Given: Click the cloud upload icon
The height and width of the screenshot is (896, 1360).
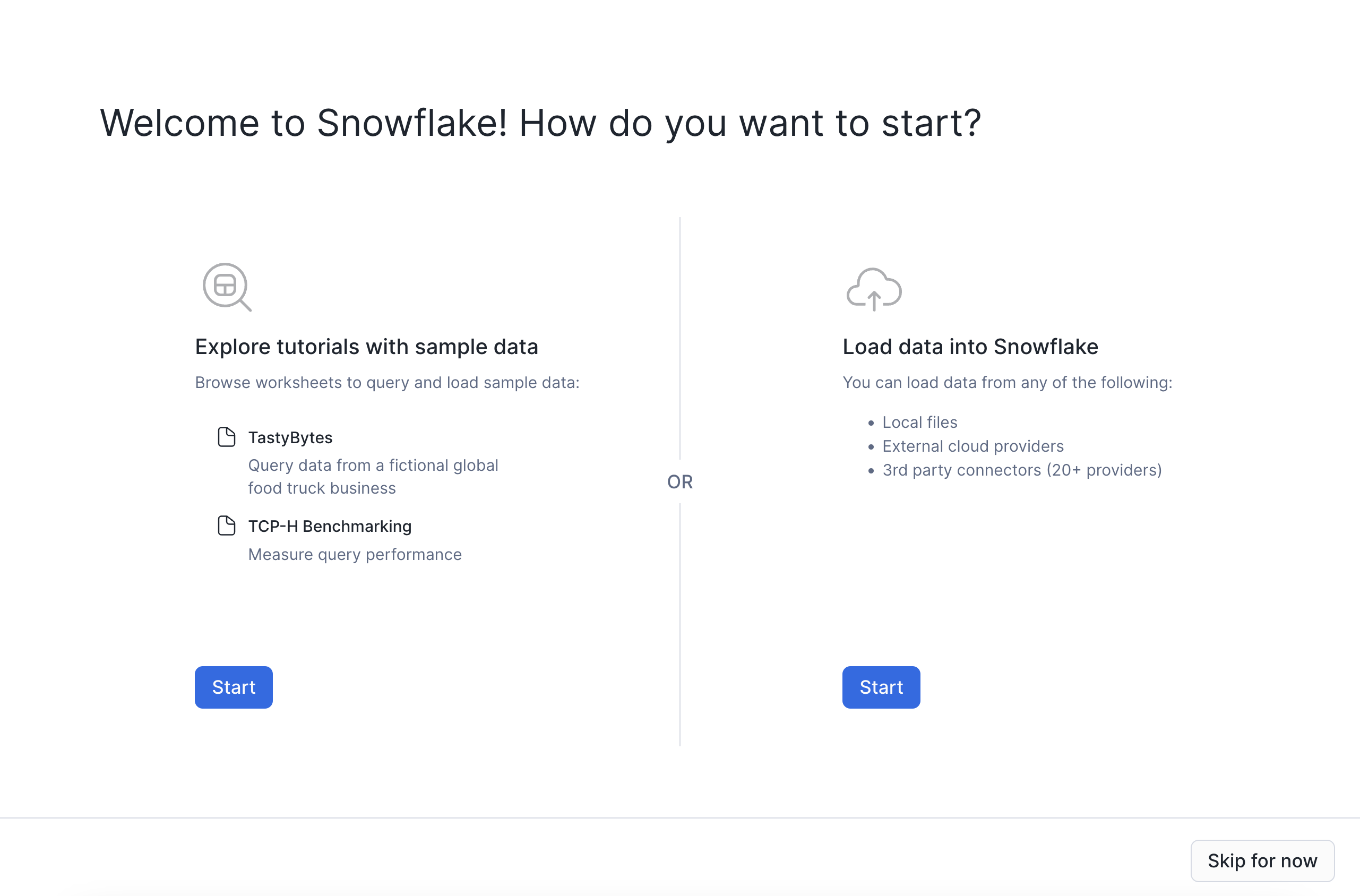Looking at the screenshot, I should coord(874,289).
